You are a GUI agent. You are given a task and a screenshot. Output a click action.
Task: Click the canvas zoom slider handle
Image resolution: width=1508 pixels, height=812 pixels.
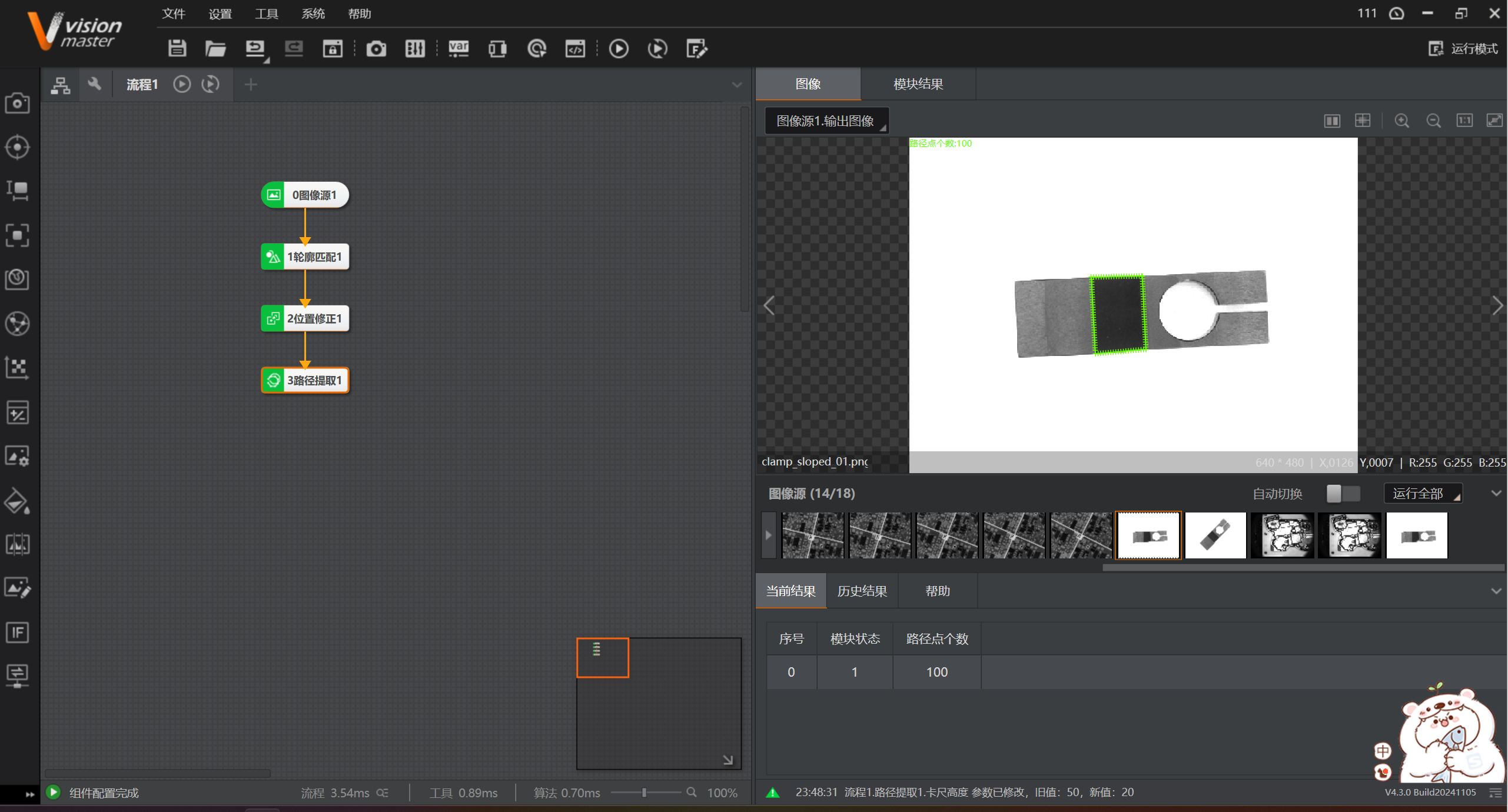[x=644, y=793]
